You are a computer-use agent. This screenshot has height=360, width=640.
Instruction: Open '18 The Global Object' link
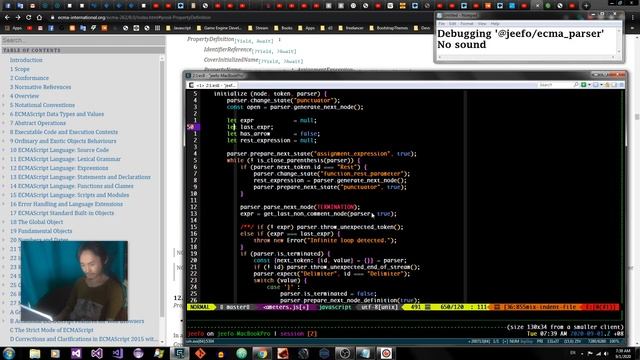(37, 222)
